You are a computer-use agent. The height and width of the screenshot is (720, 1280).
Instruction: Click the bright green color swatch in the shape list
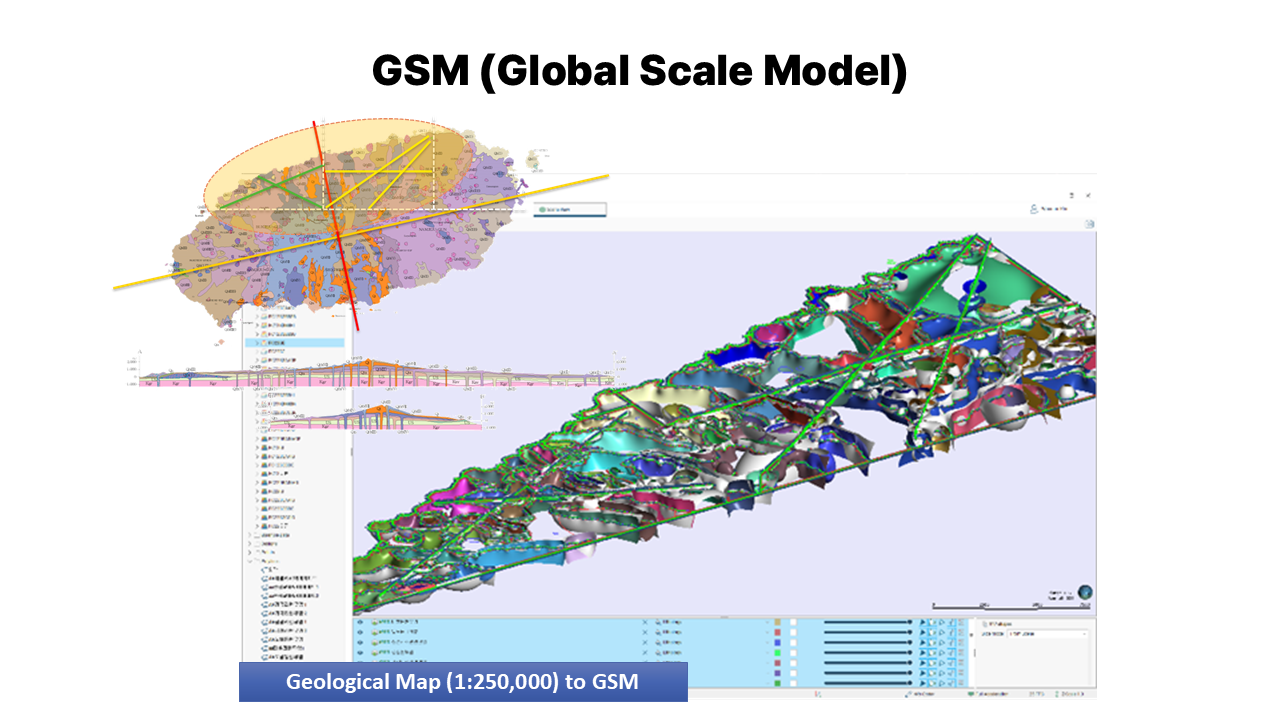point(777,652)
